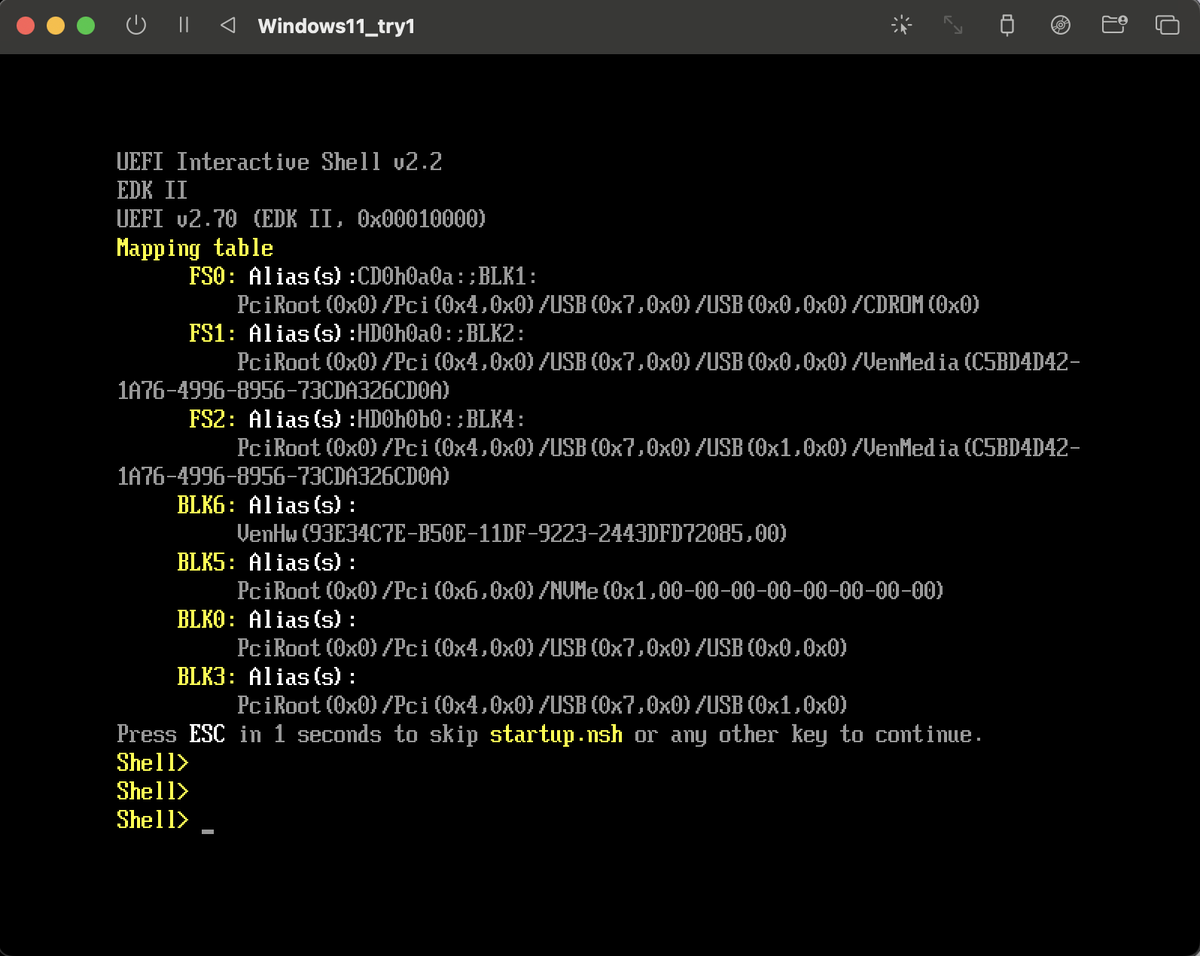Pause the virtual machine
This screenshot has width=1200, height=956.
[x=183, y=25]
